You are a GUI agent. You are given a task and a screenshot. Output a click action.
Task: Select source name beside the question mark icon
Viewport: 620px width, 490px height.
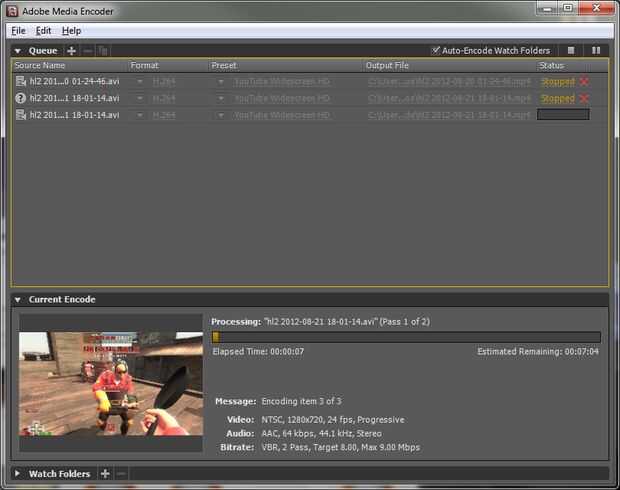(x=74, y=98)
